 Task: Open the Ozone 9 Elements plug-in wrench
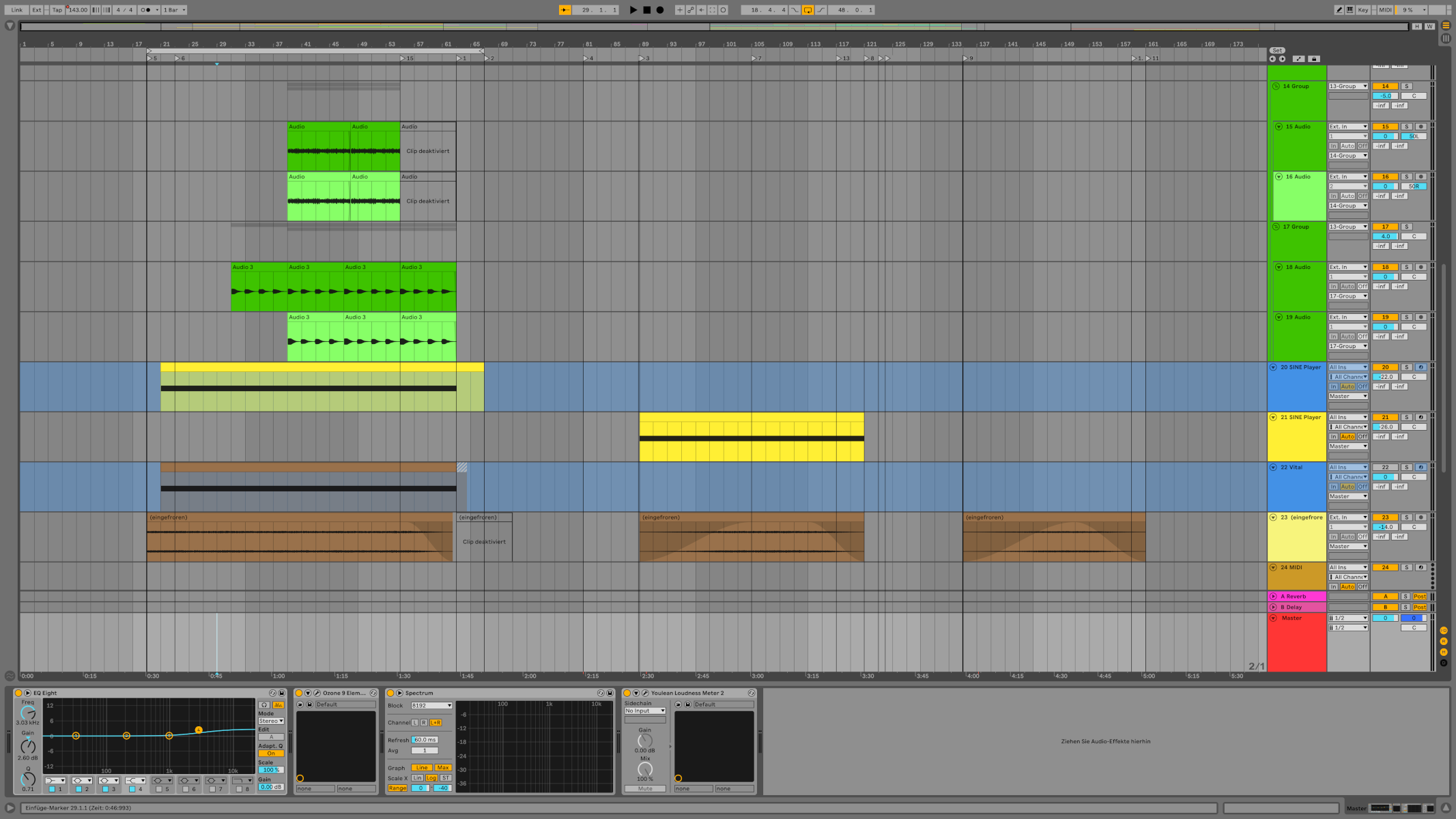click(317, 693)
